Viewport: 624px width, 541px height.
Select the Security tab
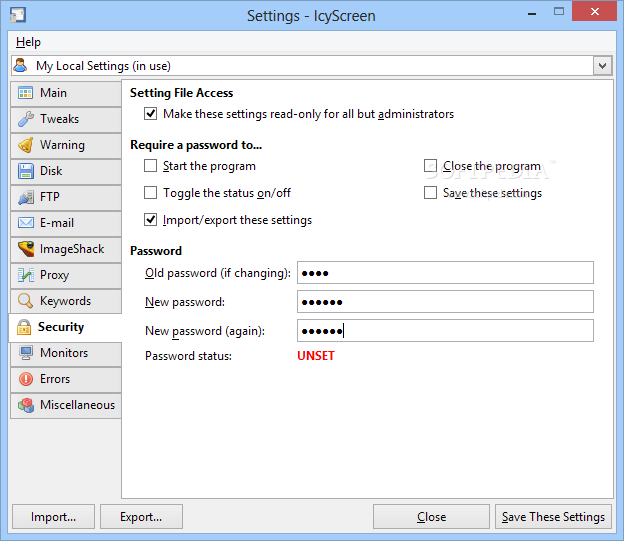[x=65, y=327]
